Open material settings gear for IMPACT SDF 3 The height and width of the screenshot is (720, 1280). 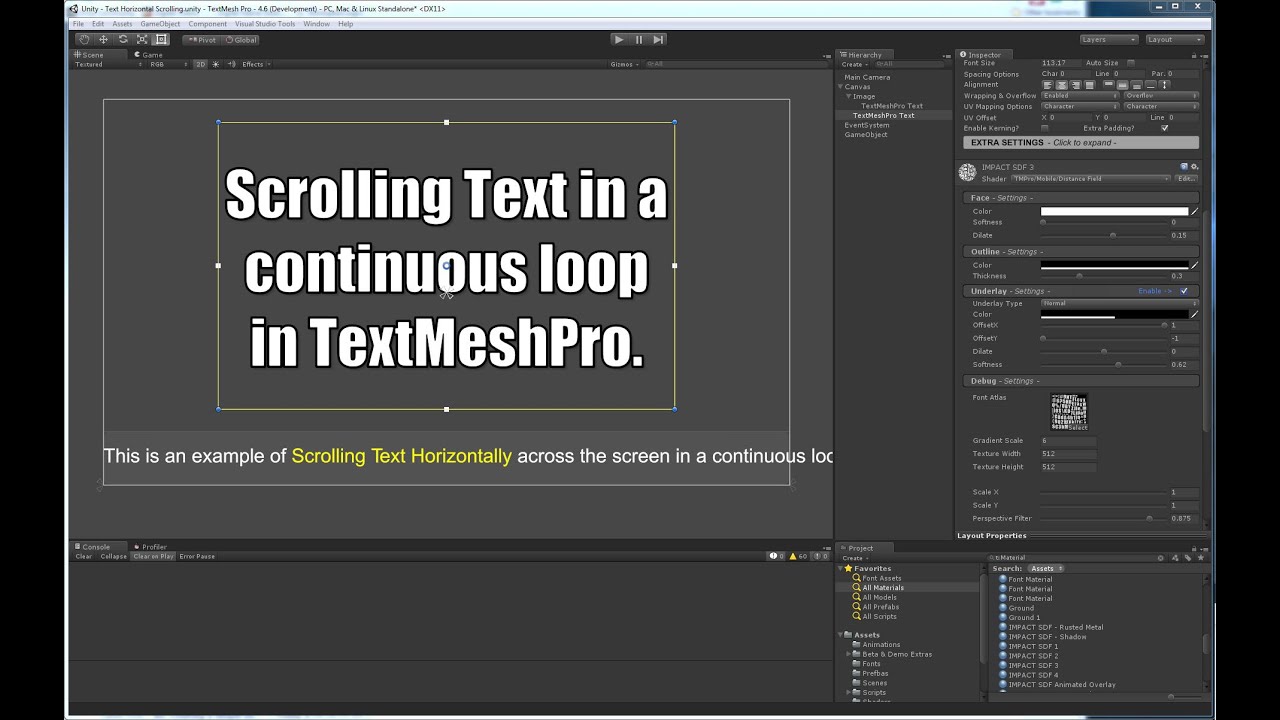point(1194,167)
